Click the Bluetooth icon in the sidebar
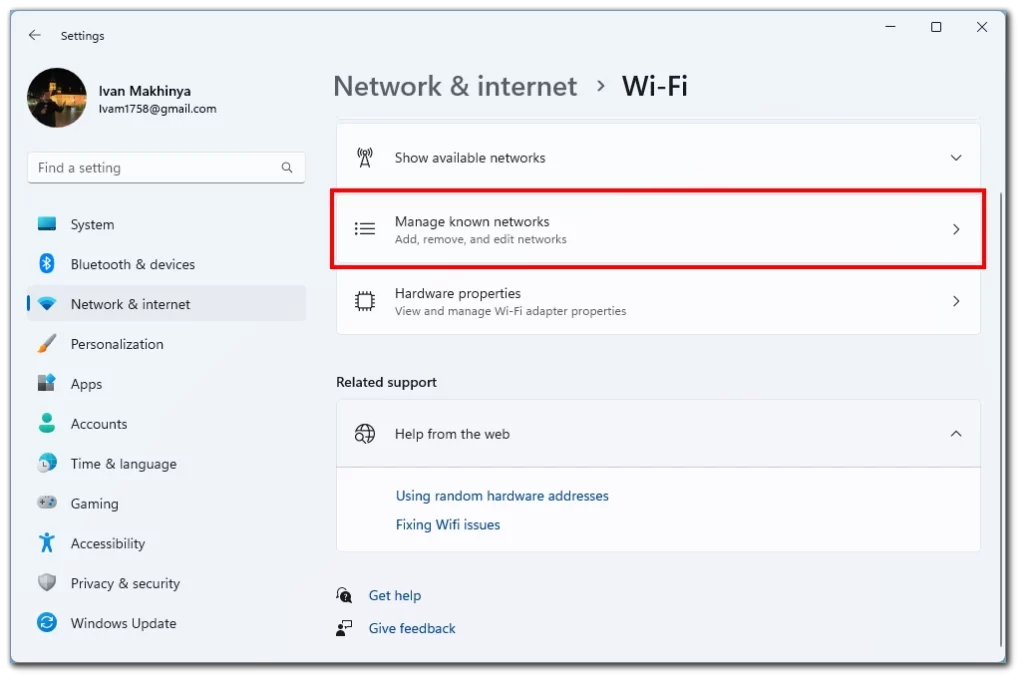Screen dimensions: 1024x681 point(47,264)
